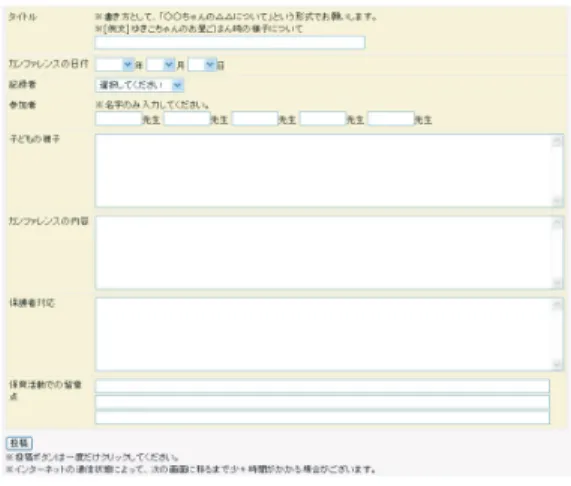Open the year dropdown for conference date
Screen dimensions: 571x486
(115, 65)
